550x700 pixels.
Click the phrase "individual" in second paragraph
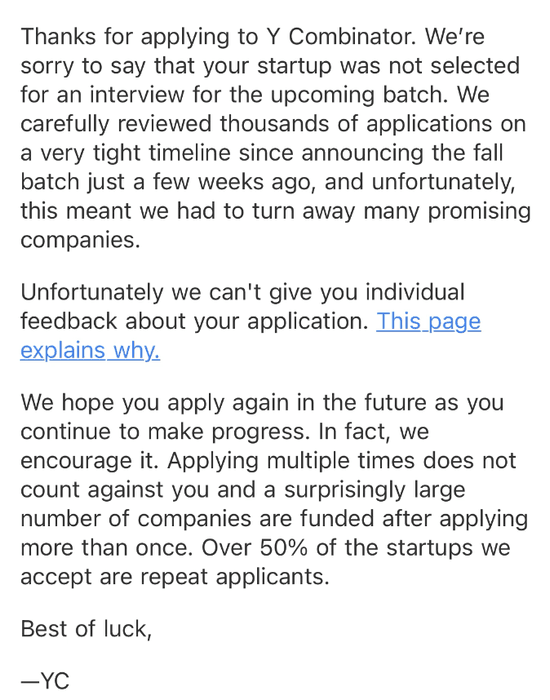415,292
